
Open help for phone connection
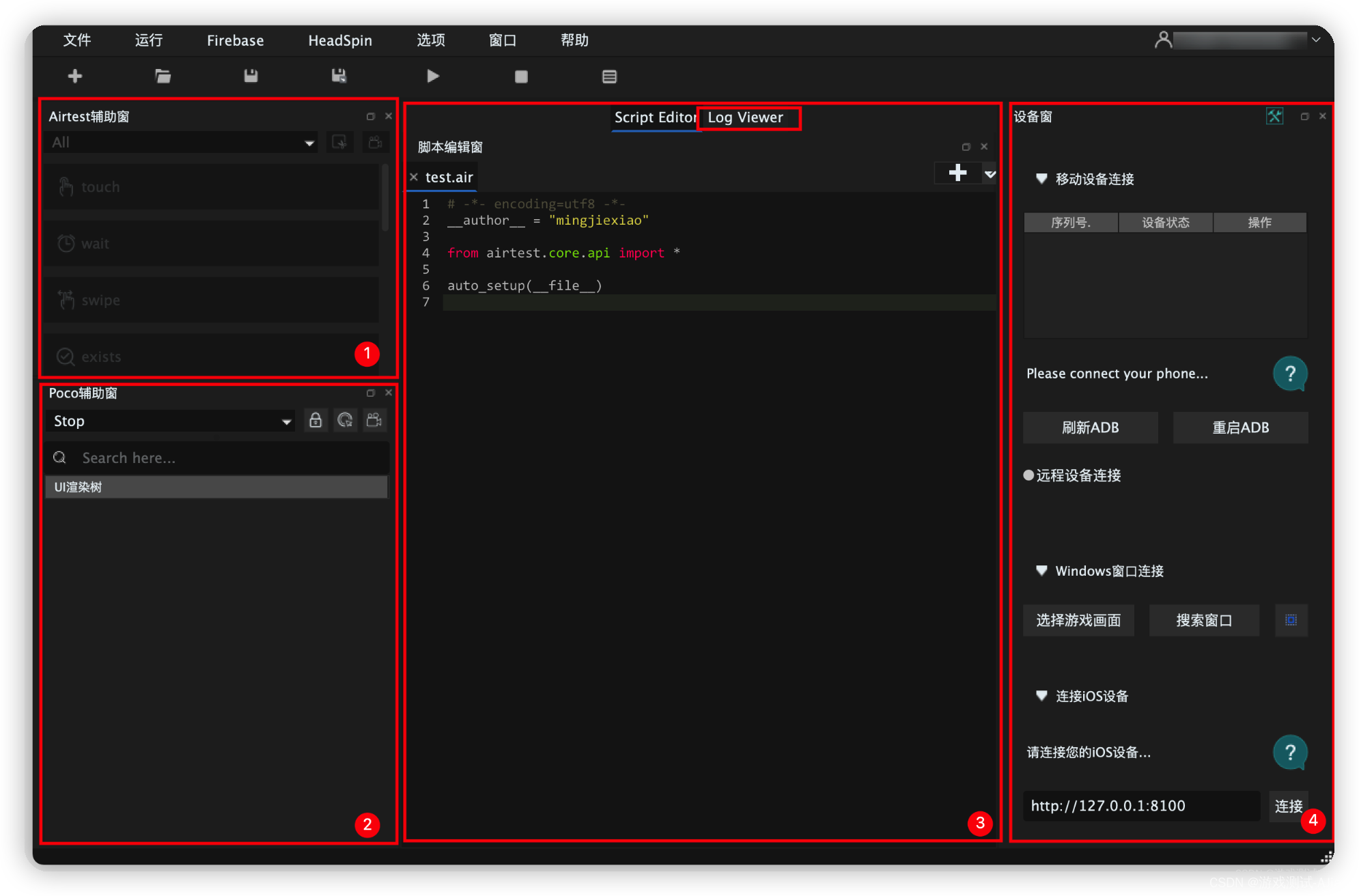[x=1290, y=374]
